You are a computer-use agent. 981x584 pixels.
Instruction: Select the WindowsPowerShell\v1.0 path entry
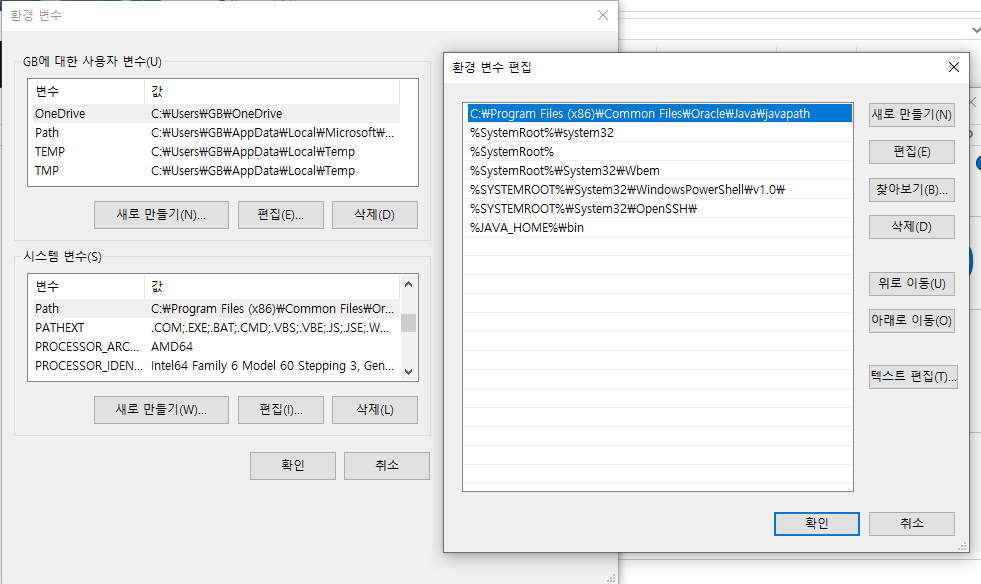pos(659,190)
